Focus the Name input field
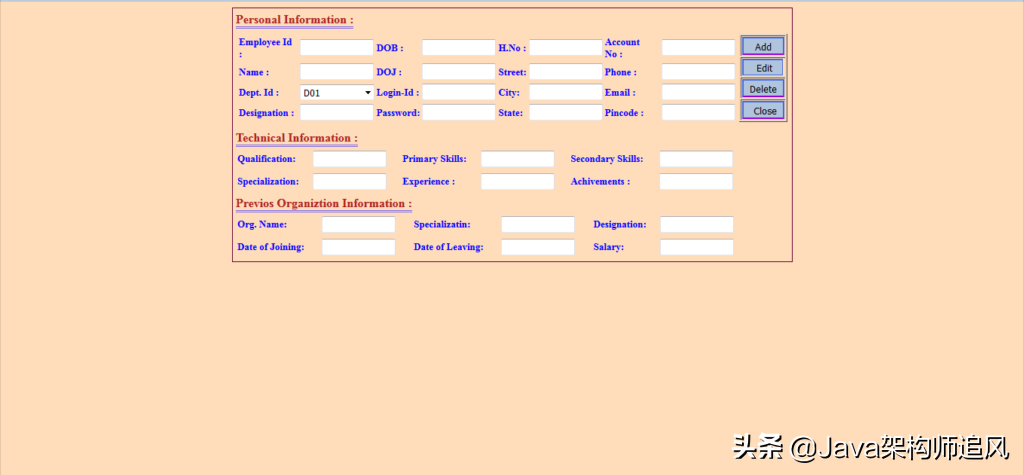This screenshot has width=1024, height=475. tap(337, 72)
